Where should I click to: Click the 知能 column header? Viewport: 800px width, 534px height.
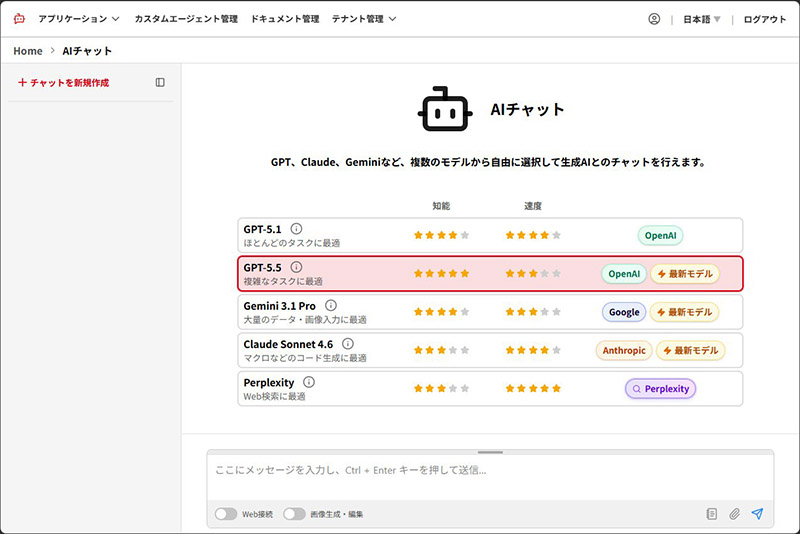point(441,206)
